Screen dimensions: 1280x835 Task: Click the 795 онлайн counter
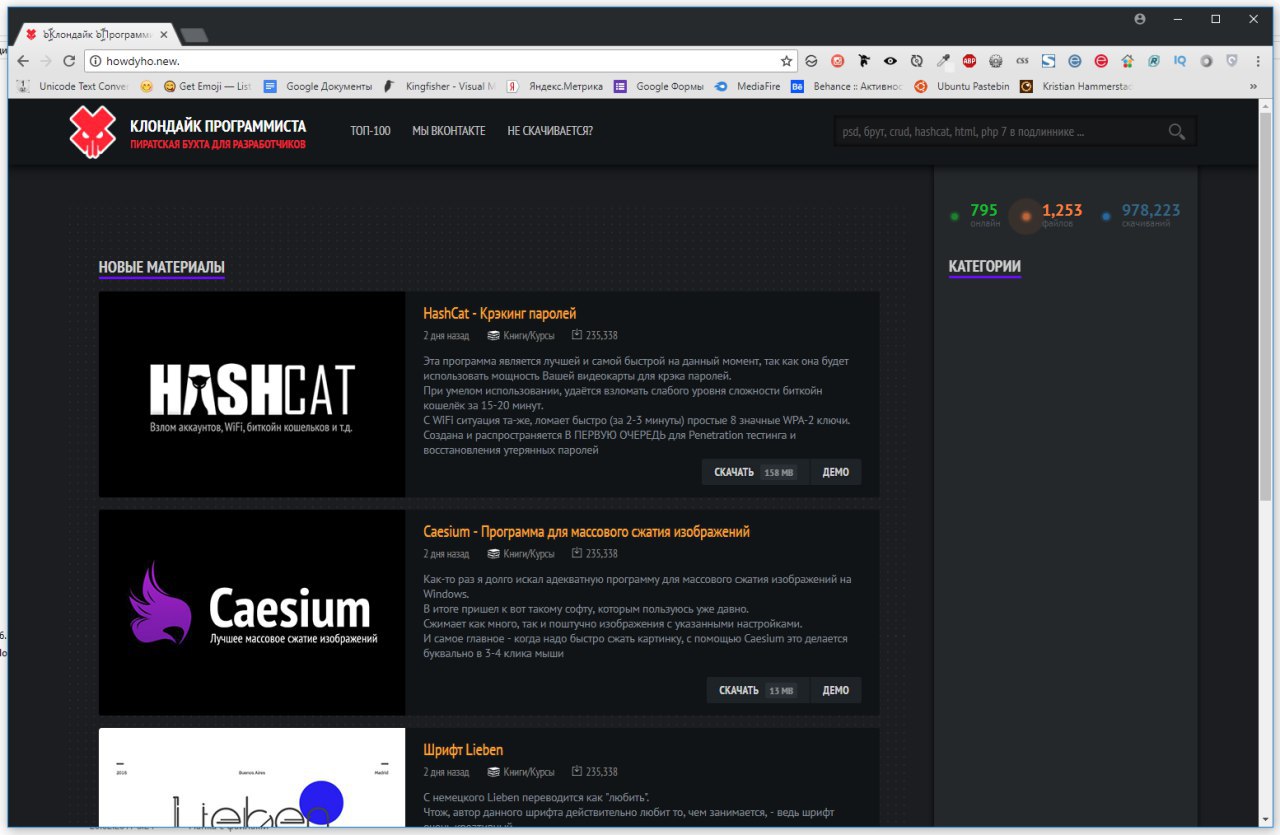pos(975,215)
